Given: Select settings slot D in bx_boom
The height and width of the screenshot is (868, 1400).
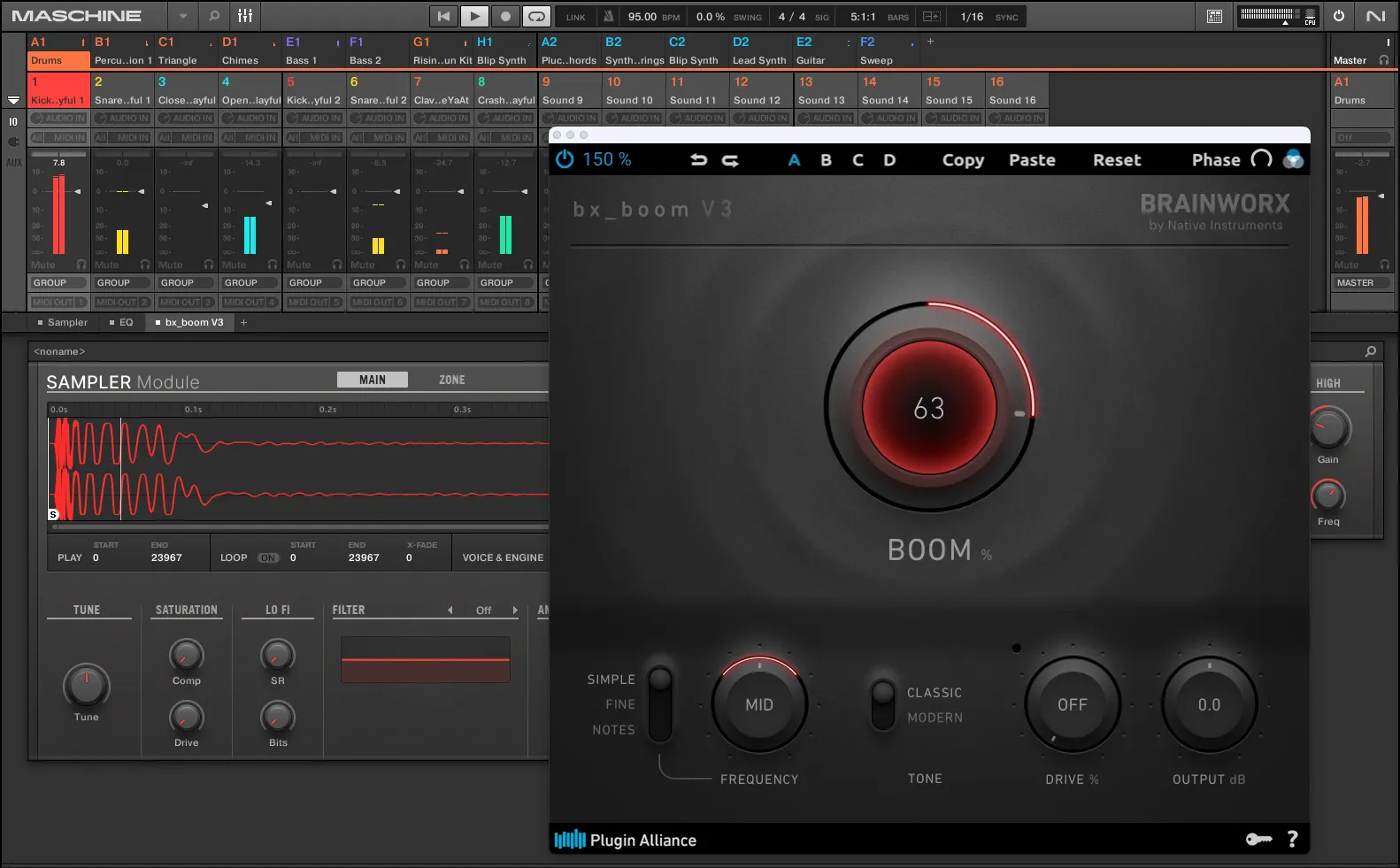Looking at the screenshot, I should (x=889, y=160).
